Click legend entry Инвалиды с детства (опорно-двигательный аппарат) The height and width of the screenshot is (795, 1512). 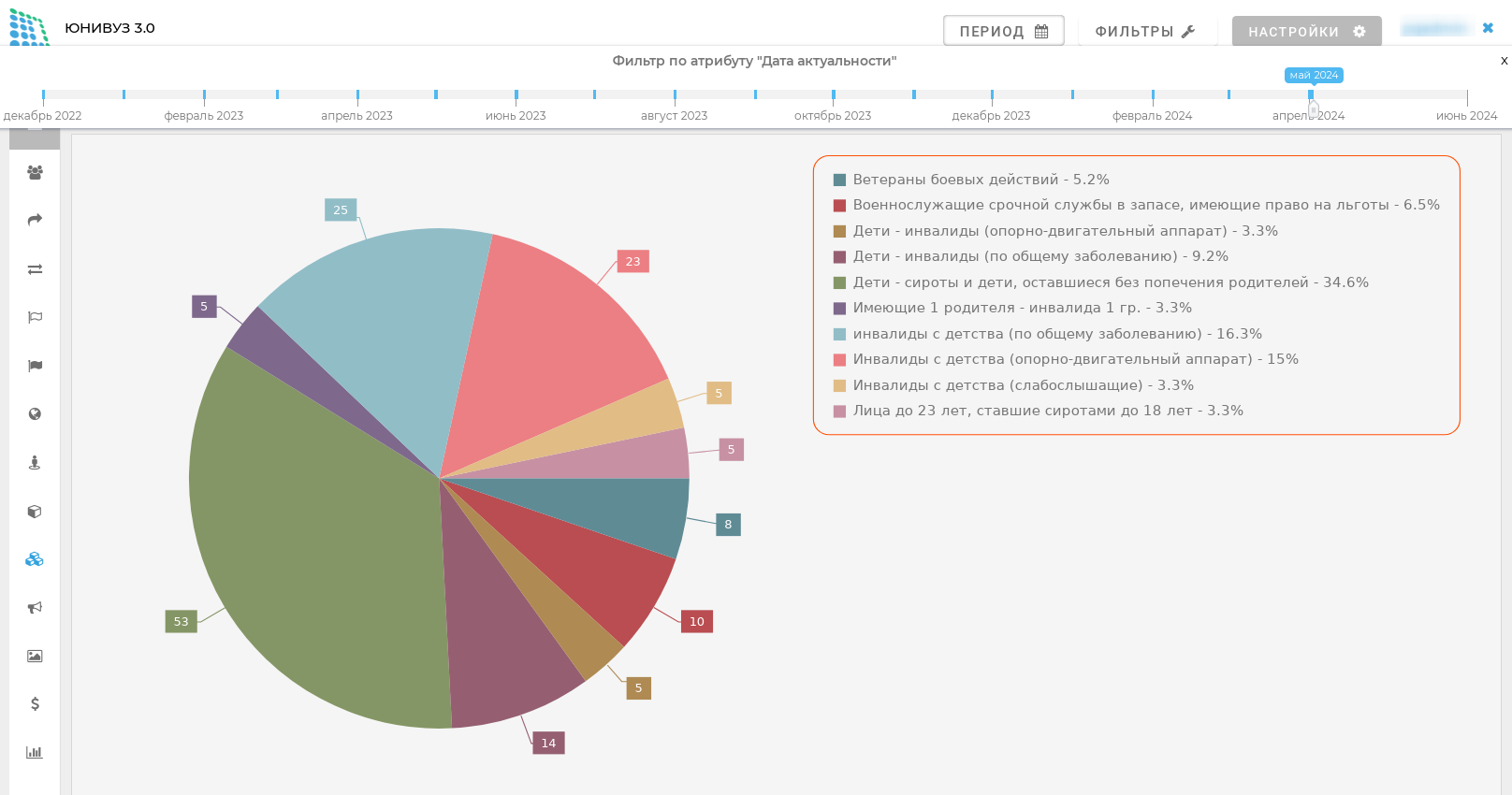click(x=1066, y=359)
